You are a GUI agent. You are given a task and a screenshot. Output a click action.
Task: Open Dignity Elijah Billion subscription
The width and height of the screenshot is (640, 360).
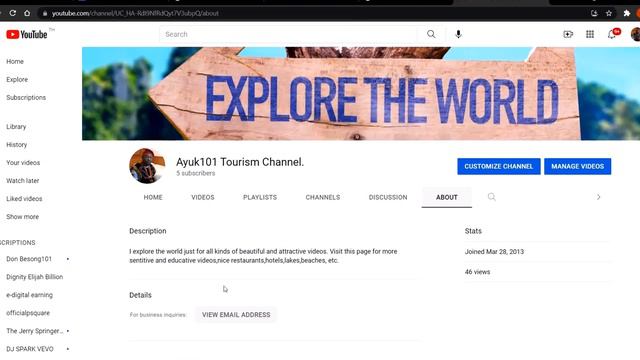coord(35,277)
